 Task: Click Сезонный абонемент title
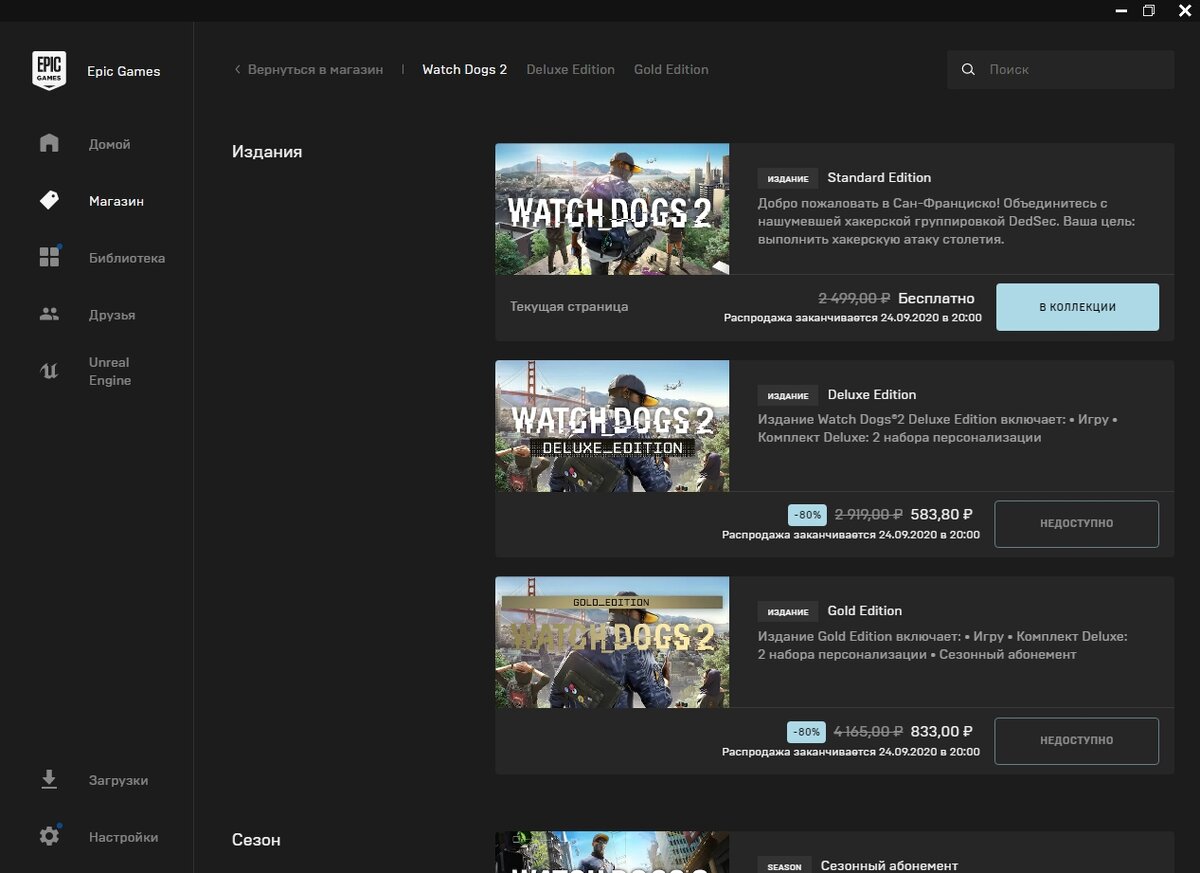coord(889,866)
